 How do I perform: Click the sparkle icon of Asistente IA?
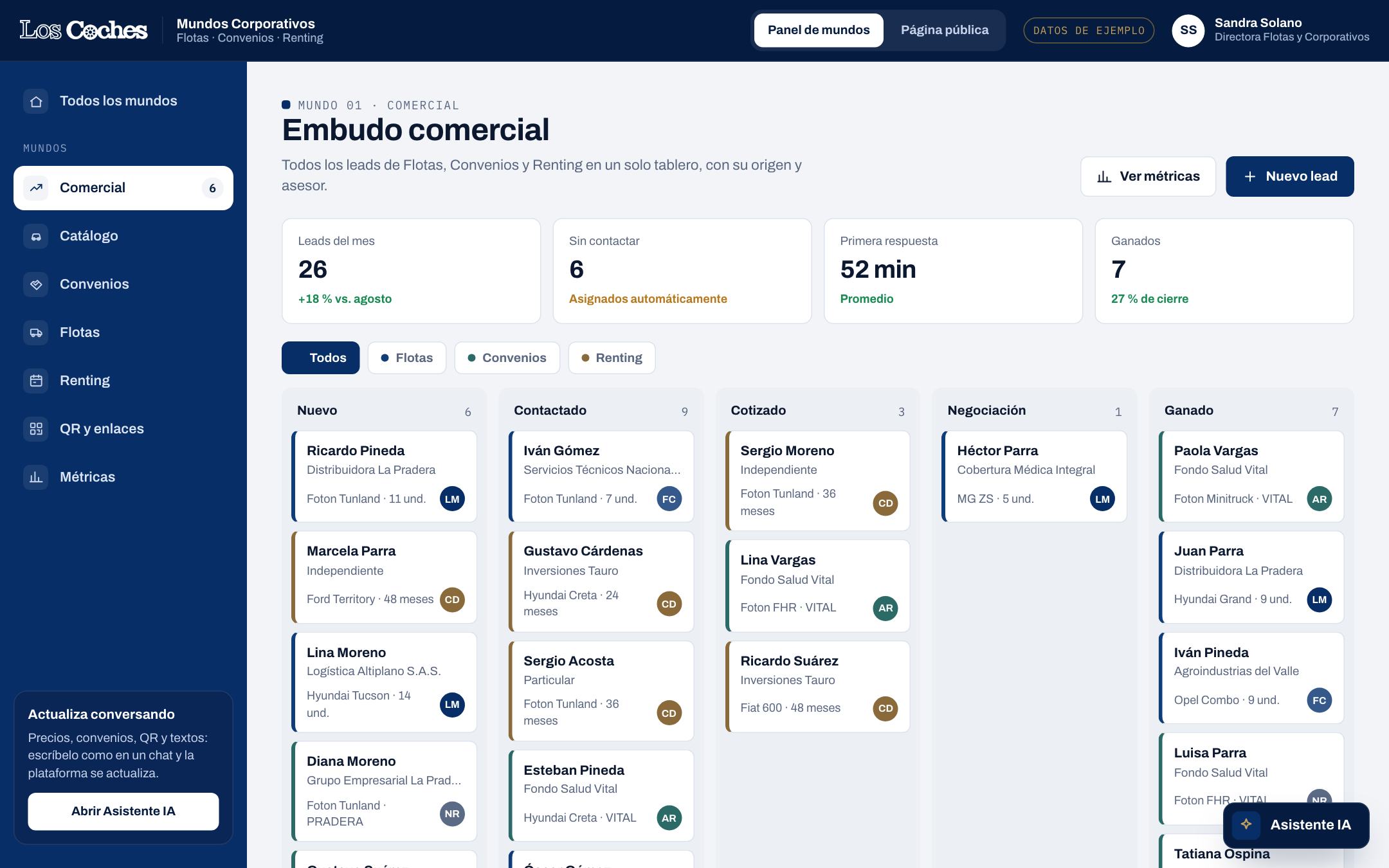[x=1246, y=824]
